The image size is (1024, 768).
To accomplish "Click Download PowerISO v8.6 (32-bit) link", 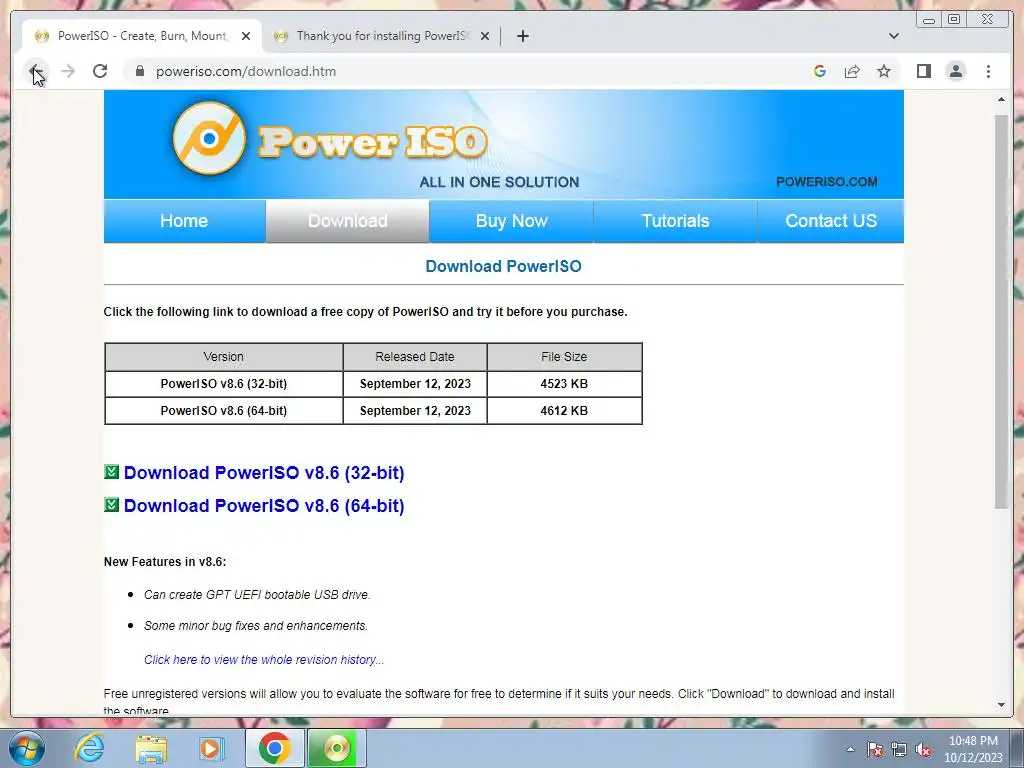I will [264, 473].
